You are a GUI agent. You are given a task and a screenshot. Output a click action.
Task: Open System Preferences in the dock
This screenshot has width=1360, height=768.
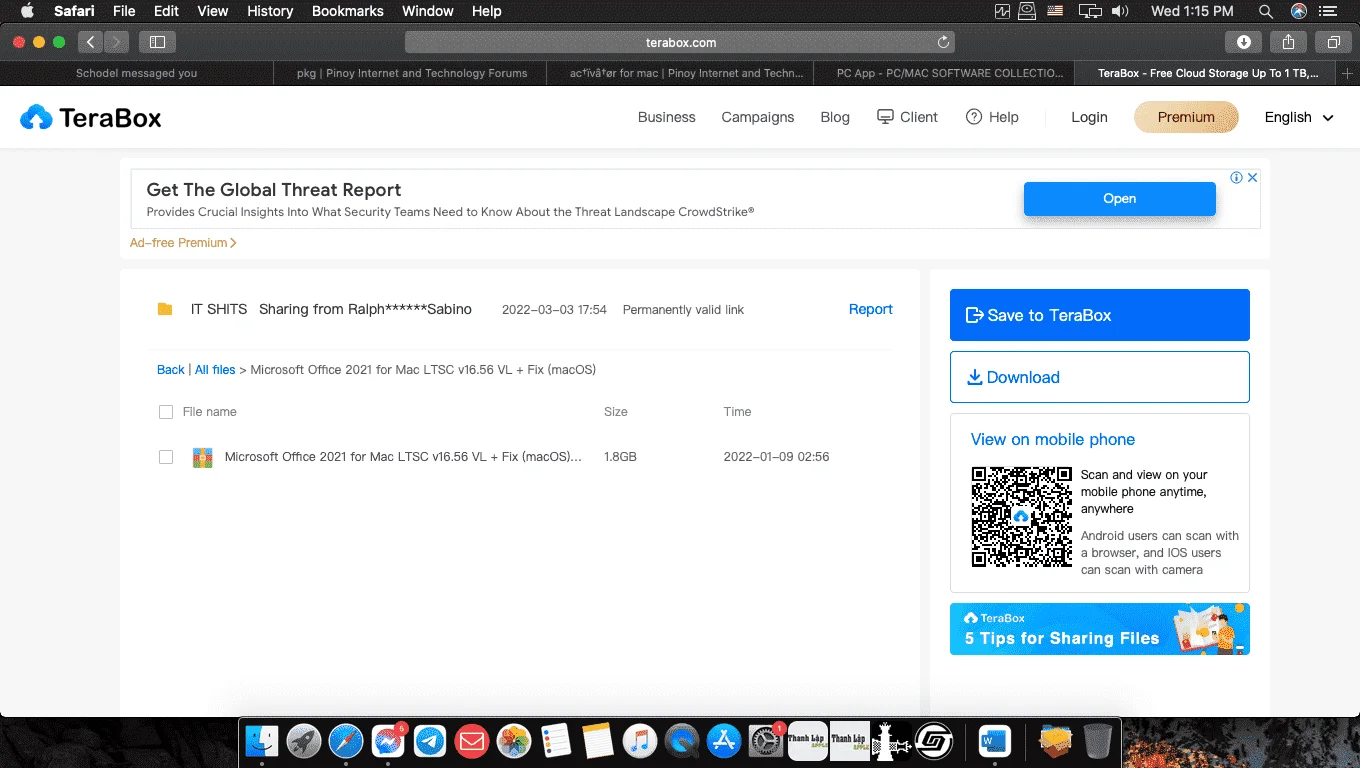765,741
